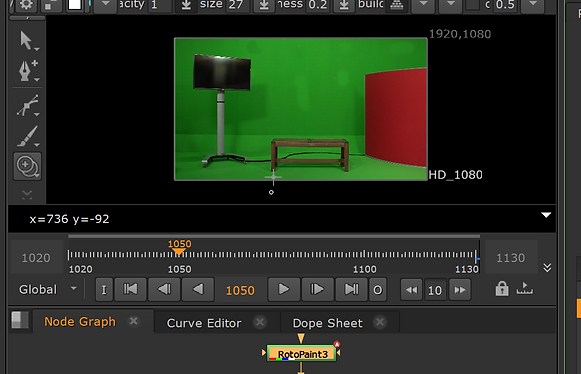
Task: Skip forward by frame increment
Action: (x=460, y=289)
